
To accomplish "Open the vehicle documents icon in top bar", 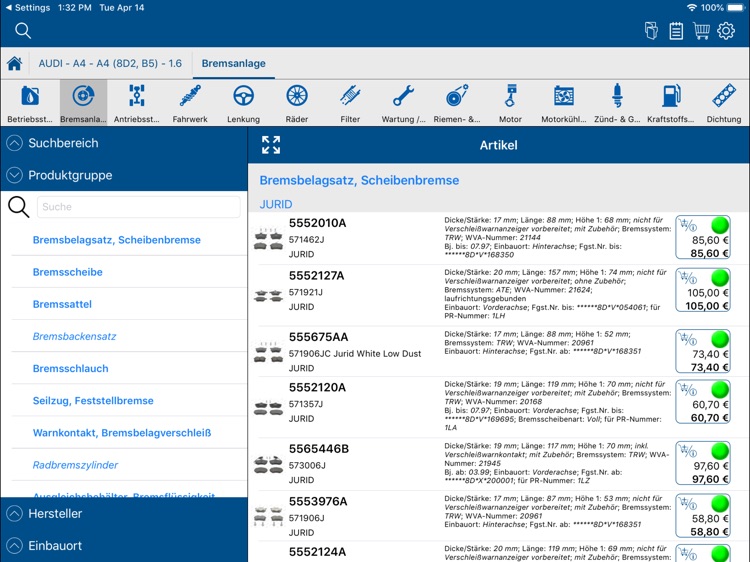I will click(x=651, y=31).
